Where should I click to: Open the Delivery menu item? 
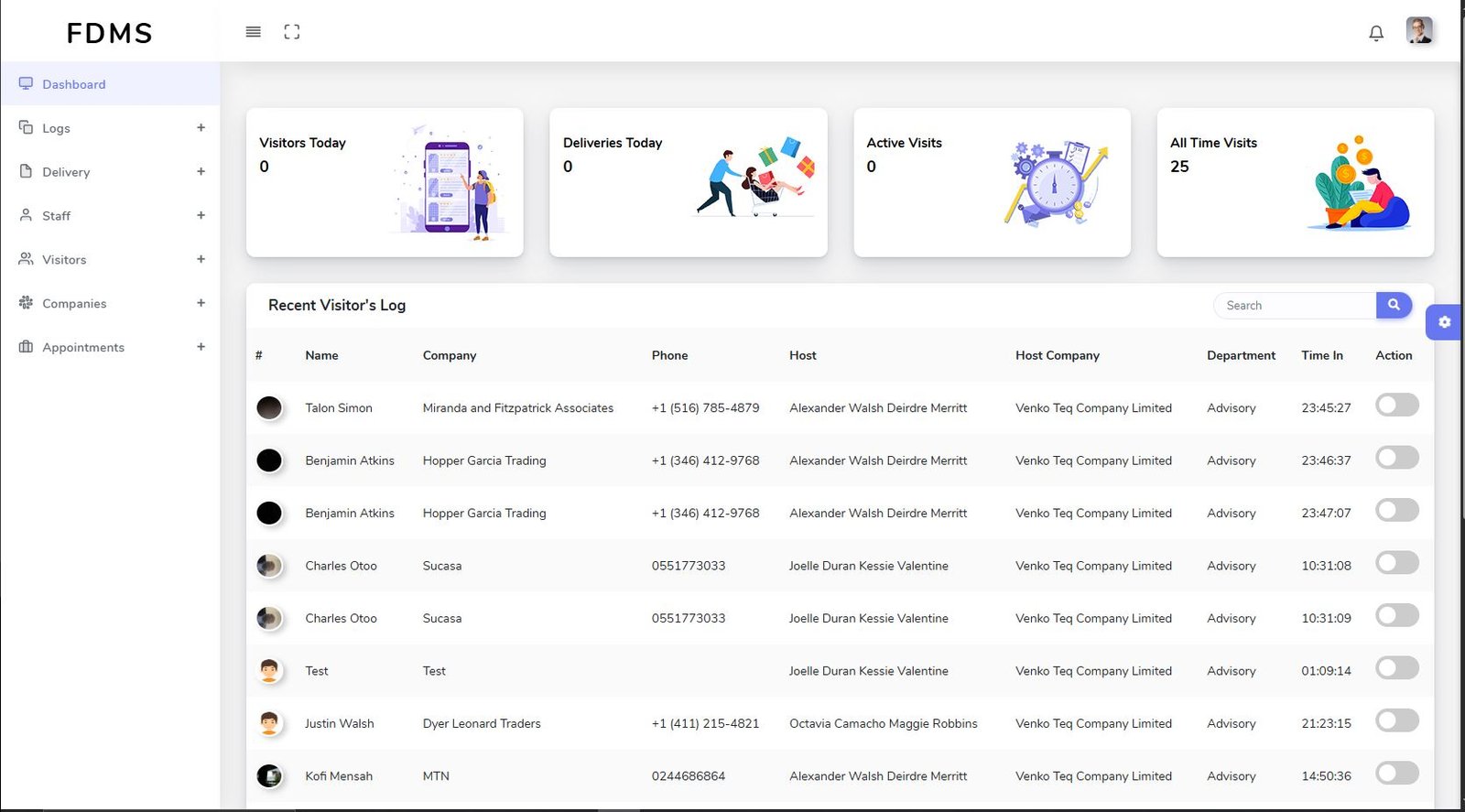(x=110, y=172)
